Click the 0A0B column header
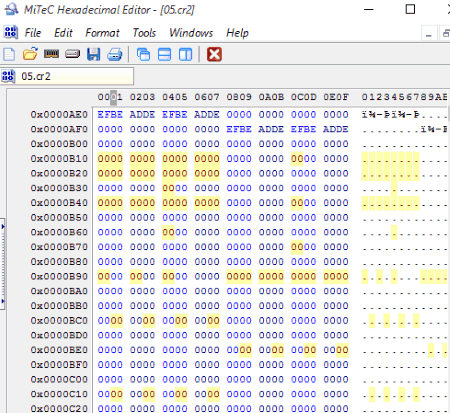 click(x=271, y=97)
